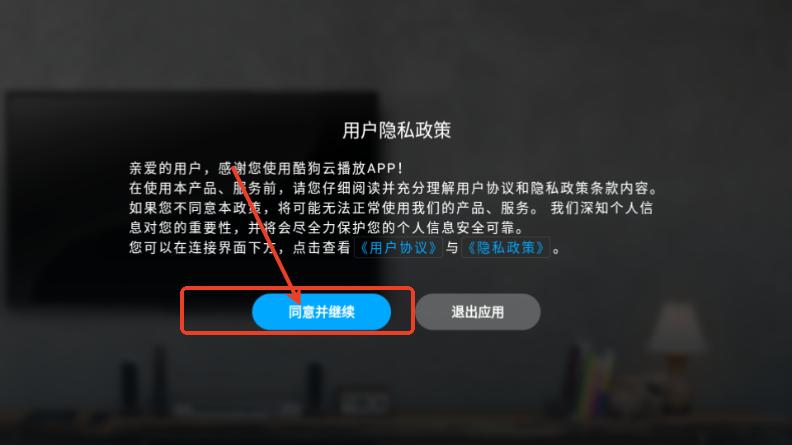Image resolution: width=792 pixels, height=445 pixels.
Task: Click the gray 退出应用 button
Action: pos(478,312)
